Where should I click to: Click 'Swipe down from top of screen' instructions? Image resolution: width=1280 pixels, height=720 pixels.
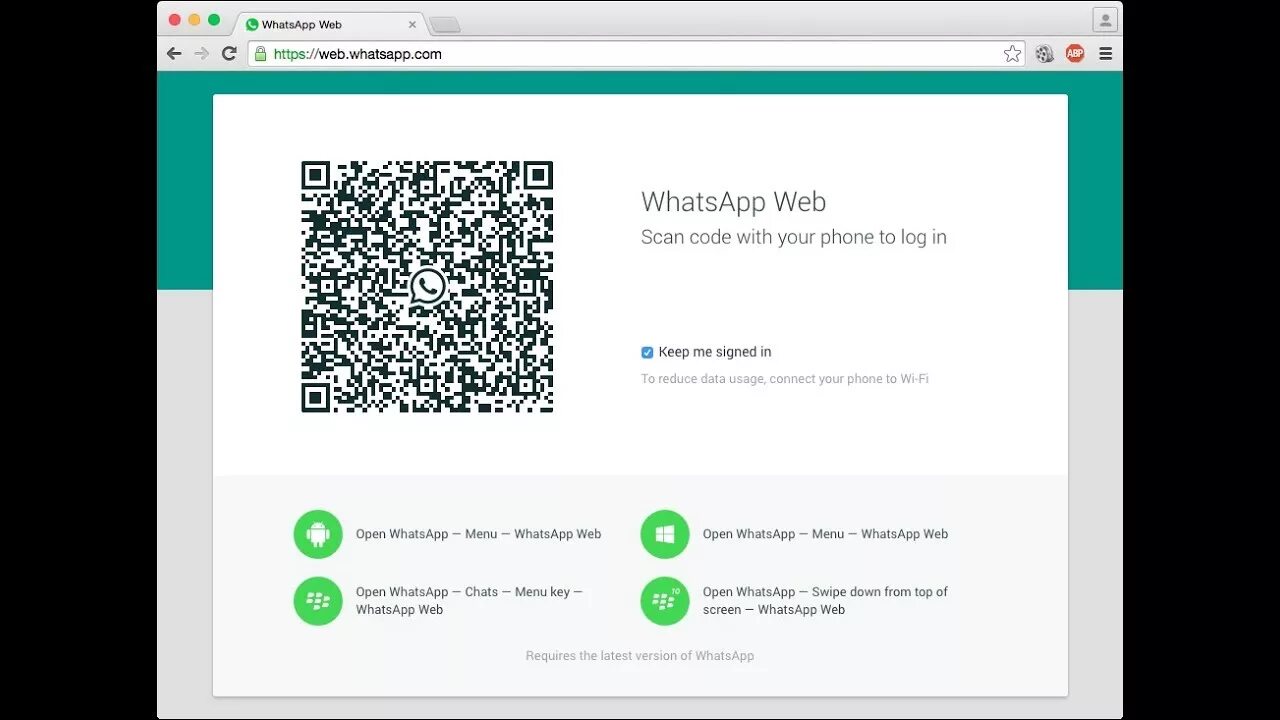pyautogui.click(x=825, y=601)
